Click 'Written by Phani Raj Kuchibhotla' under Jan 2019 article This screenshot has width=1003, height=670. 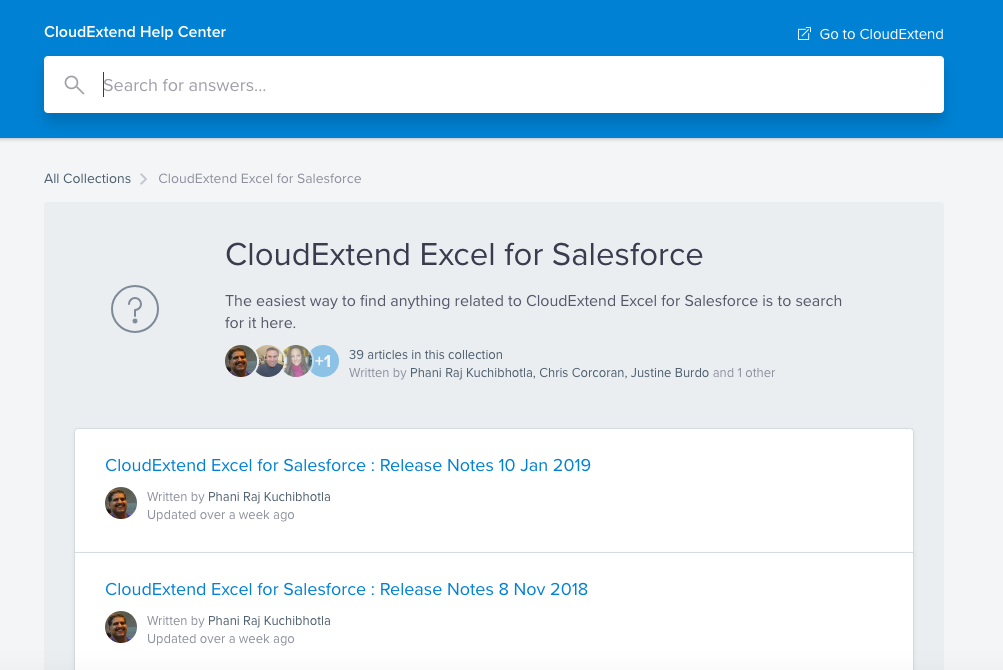pos(239,497)
